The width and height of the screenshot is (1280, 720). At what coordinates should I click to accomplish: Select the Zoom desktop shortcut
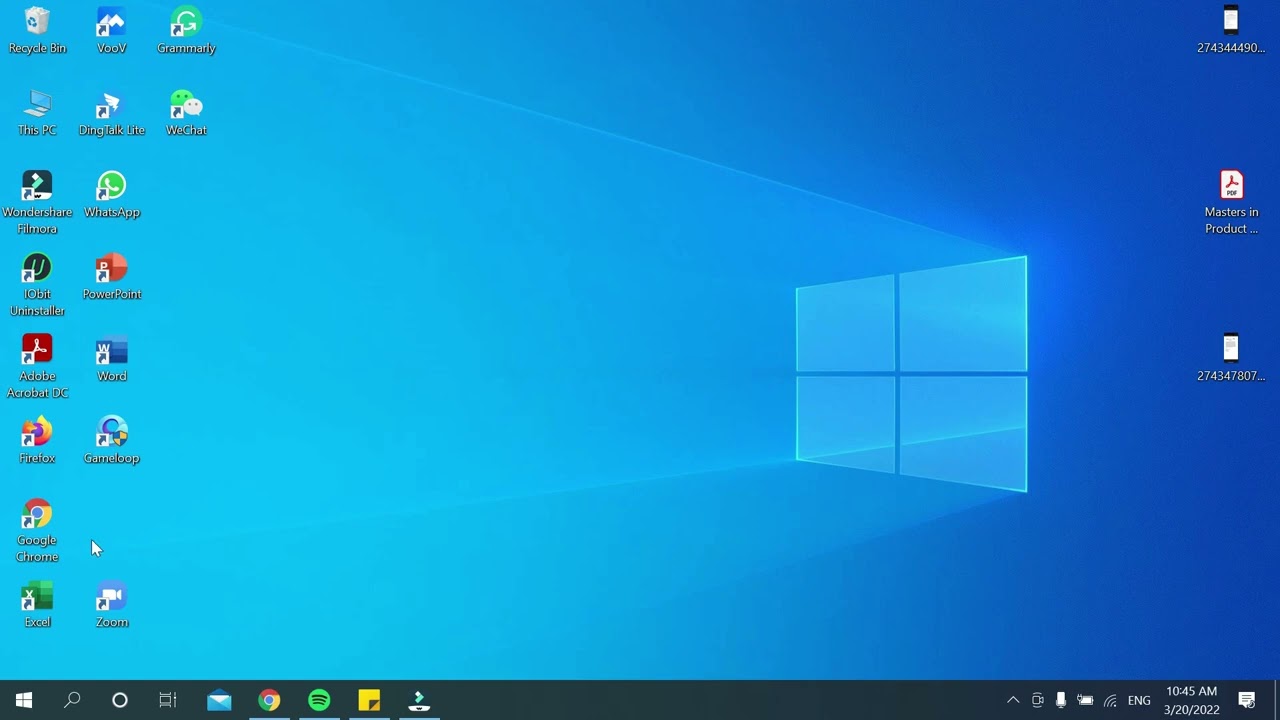click(x=111, y=604)
